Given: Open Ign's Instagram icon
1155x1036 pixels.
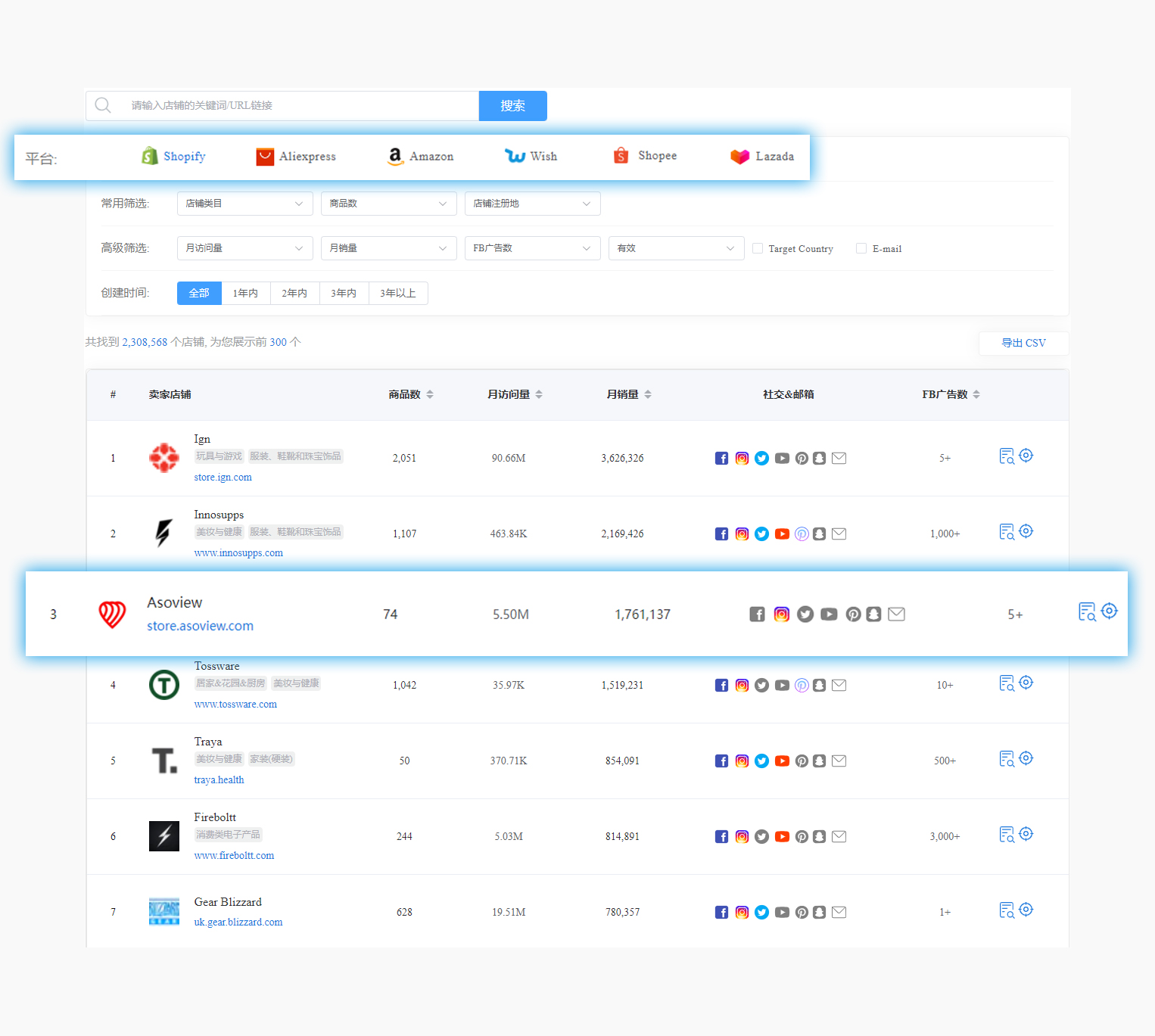Looking at the screenshot, I should click(x=742, y=459).
